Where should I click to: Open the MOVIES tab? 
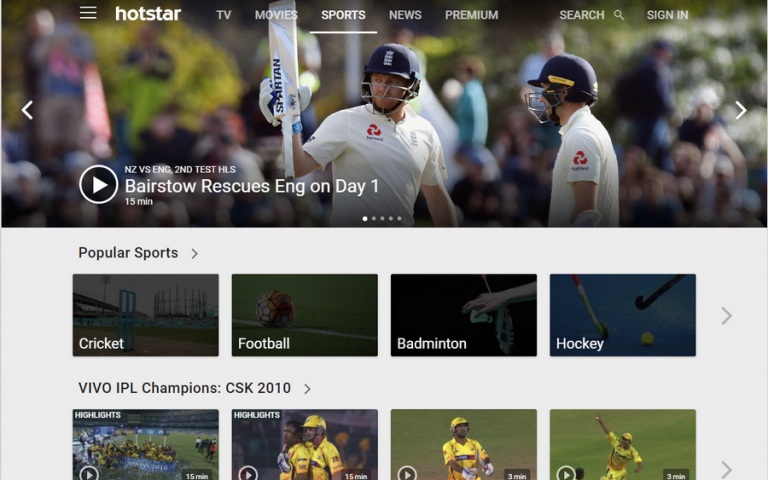tap(276, 15)
